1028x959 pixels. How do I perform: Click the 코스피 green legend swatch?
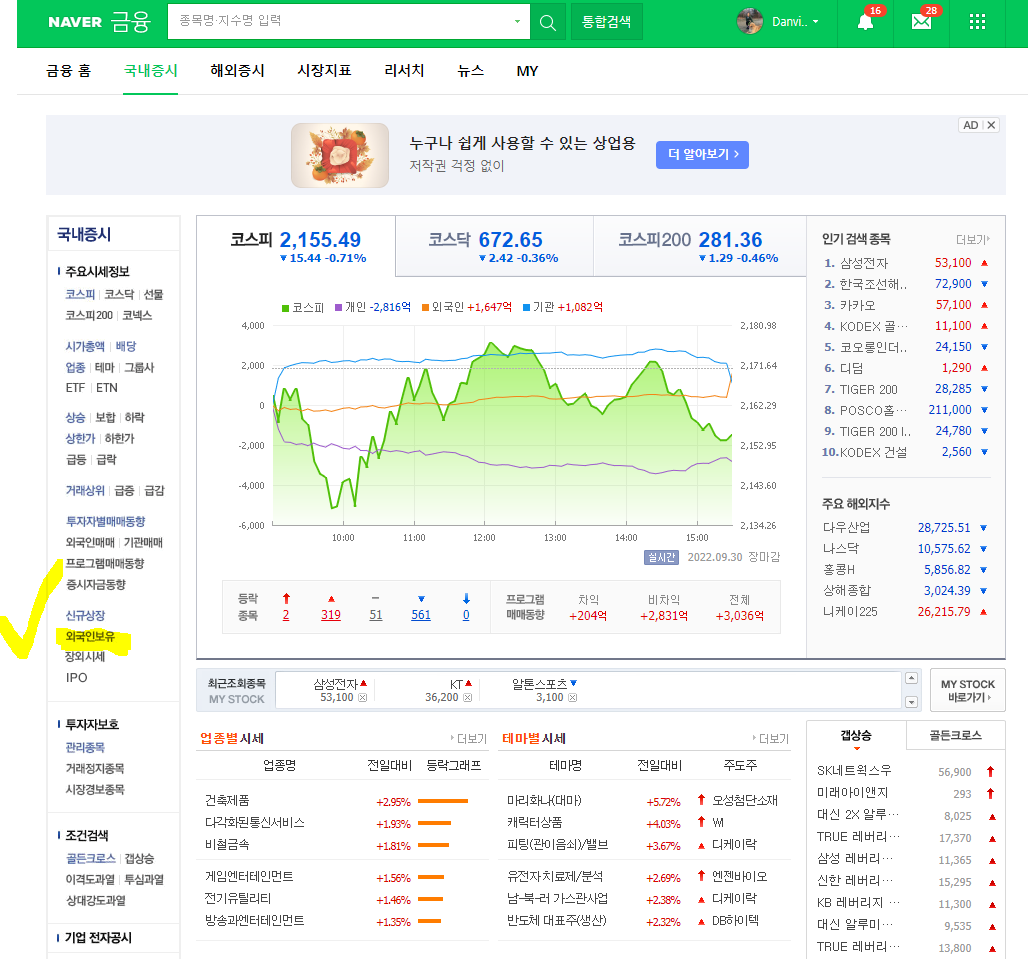pos(286,307)
